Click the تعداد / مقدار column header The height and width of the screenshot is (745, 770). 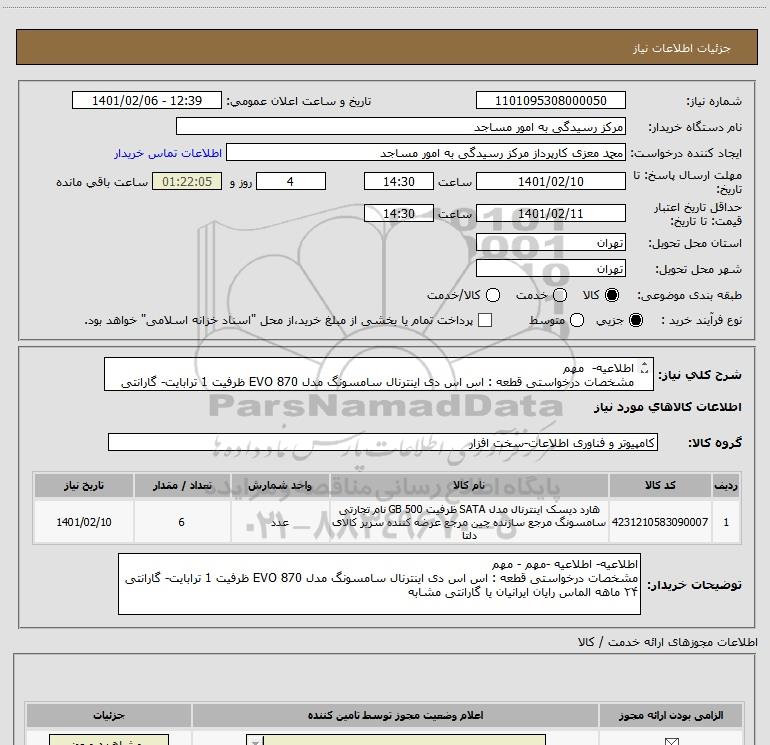tap(182, 485)
